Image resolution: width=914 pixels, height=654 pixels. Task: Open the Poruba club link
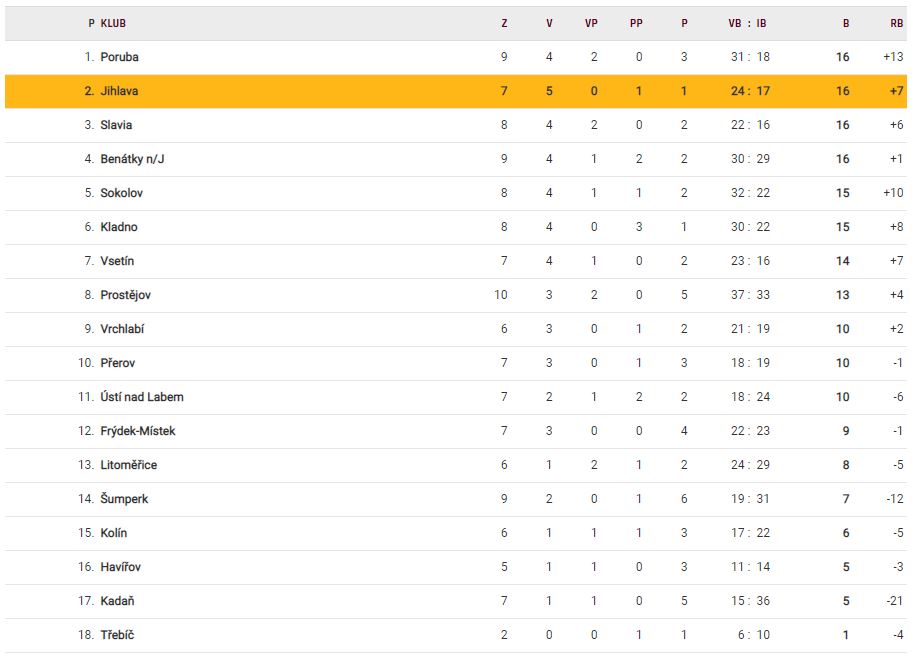click(x=119, y=57)
